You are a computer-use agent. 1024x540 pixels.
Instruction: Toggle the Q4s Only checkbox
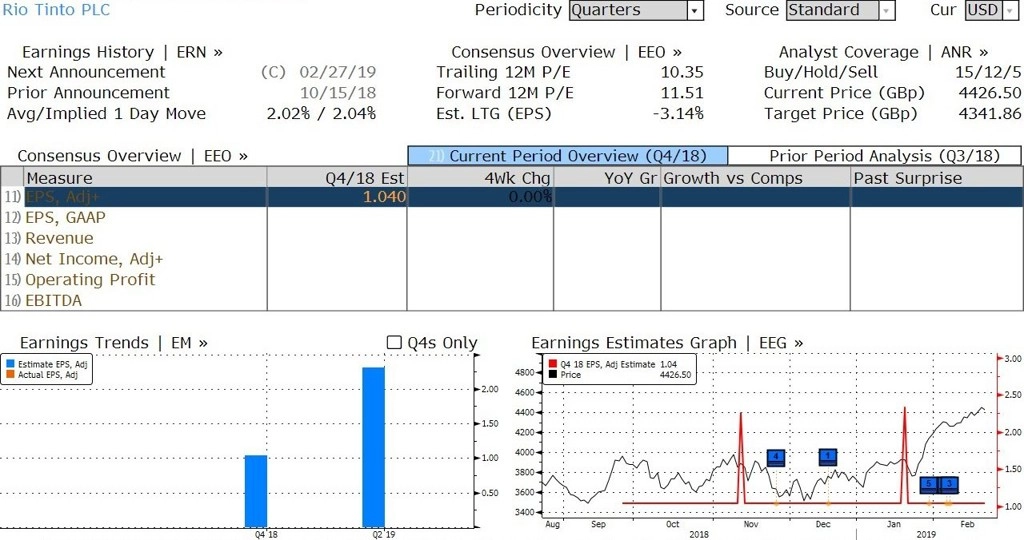pyautogui.click(x=394, y=342)
